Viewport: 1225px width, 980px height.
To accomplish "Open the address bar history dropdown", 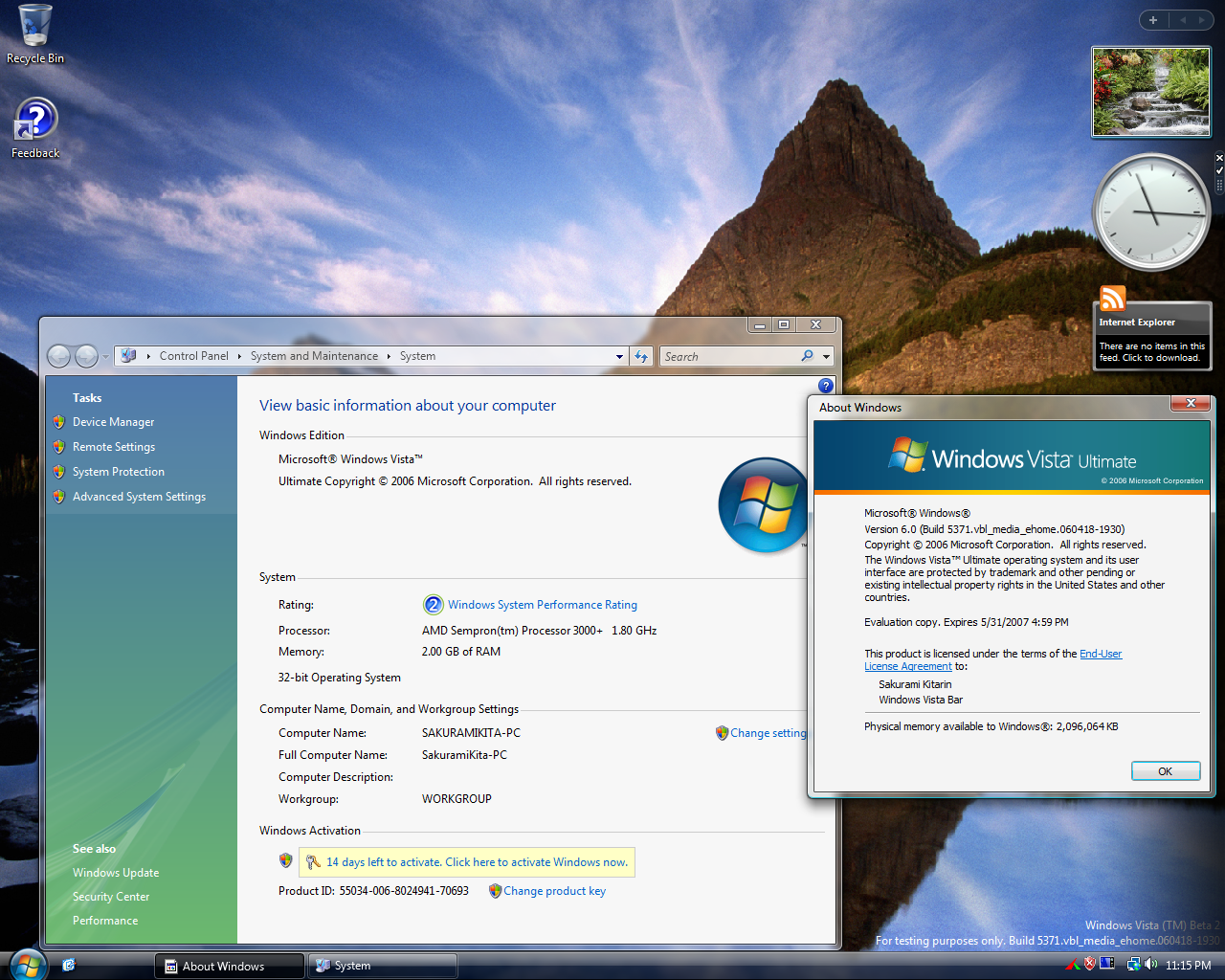I will coord(619,356).
